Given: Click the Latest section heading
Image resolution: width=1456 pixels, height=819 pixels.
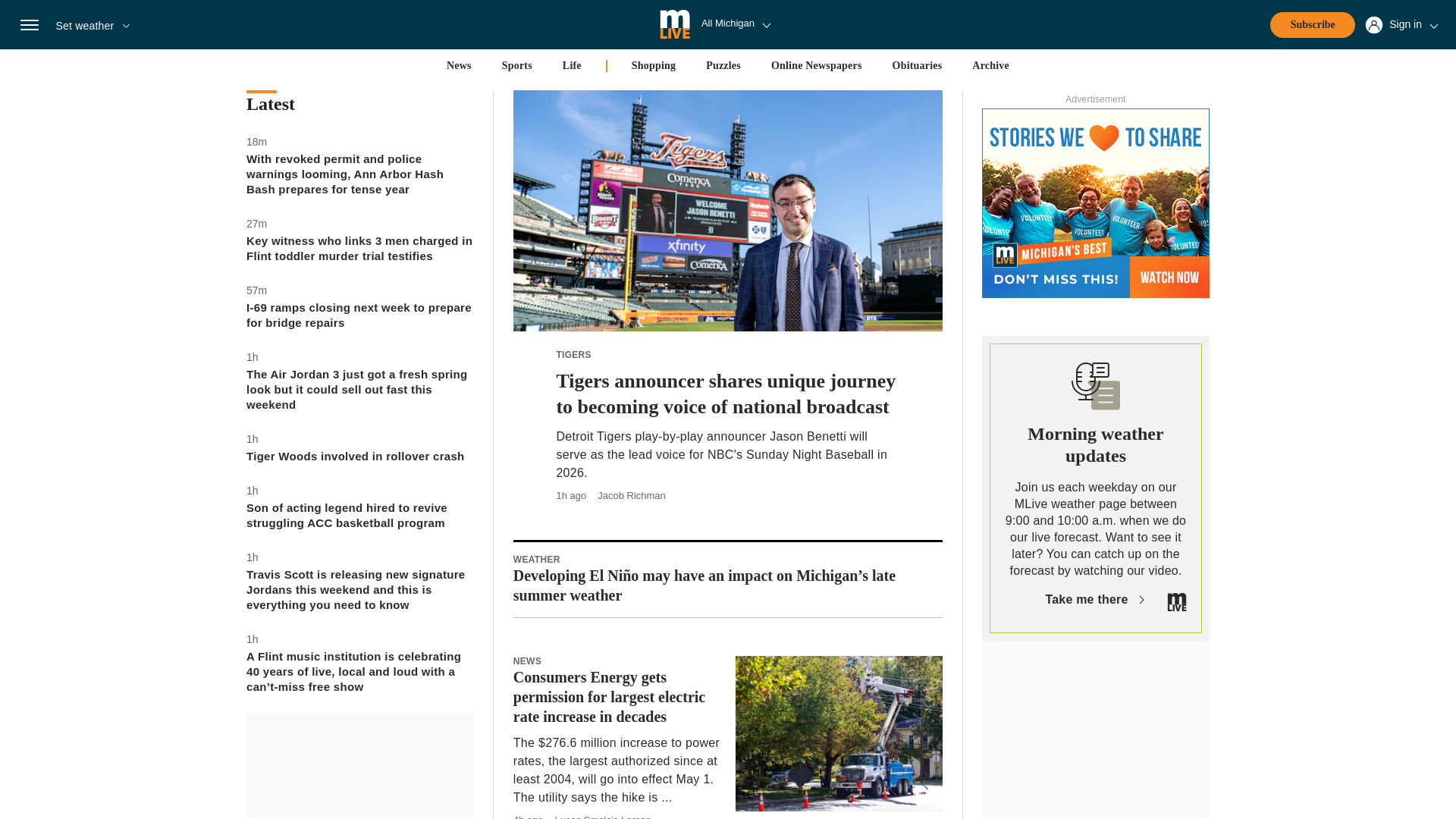Looking at the screenshot, I should [271, 104].
